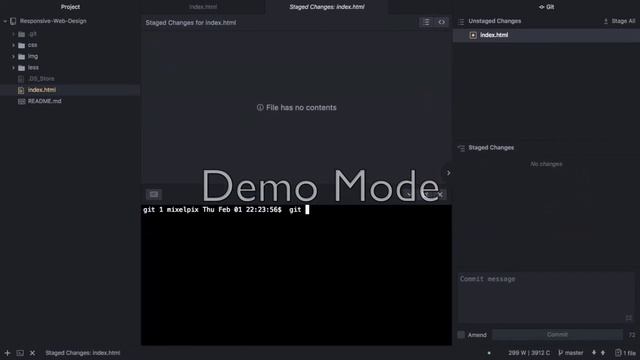Click the Staged Changes list icon
Viewport: 640px width, 360px height.
[461, 148]
